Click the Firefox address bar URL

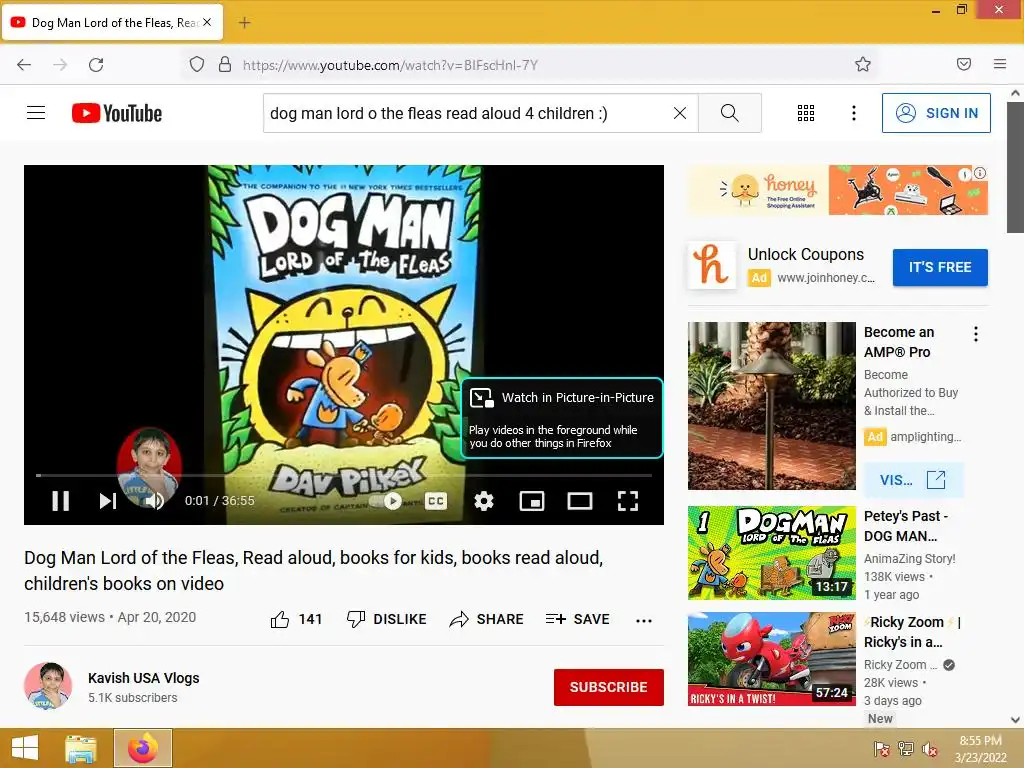[391, 65]
